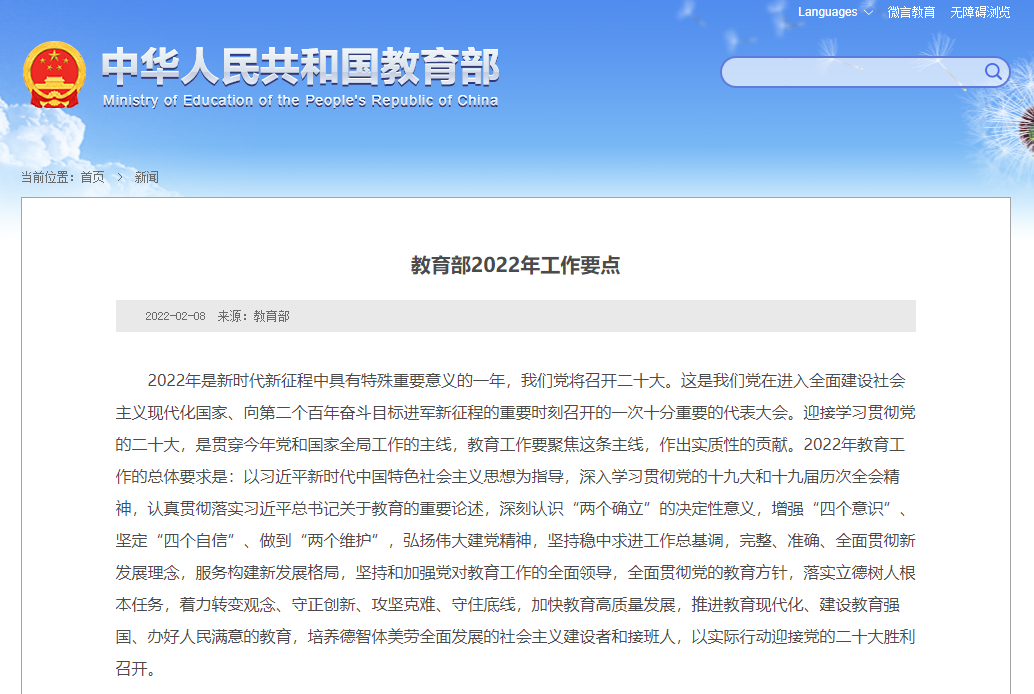Viewport: 1034px width, 694px height.
Task: Click the breadcrumb arrow separator
Action: [119, 177]
